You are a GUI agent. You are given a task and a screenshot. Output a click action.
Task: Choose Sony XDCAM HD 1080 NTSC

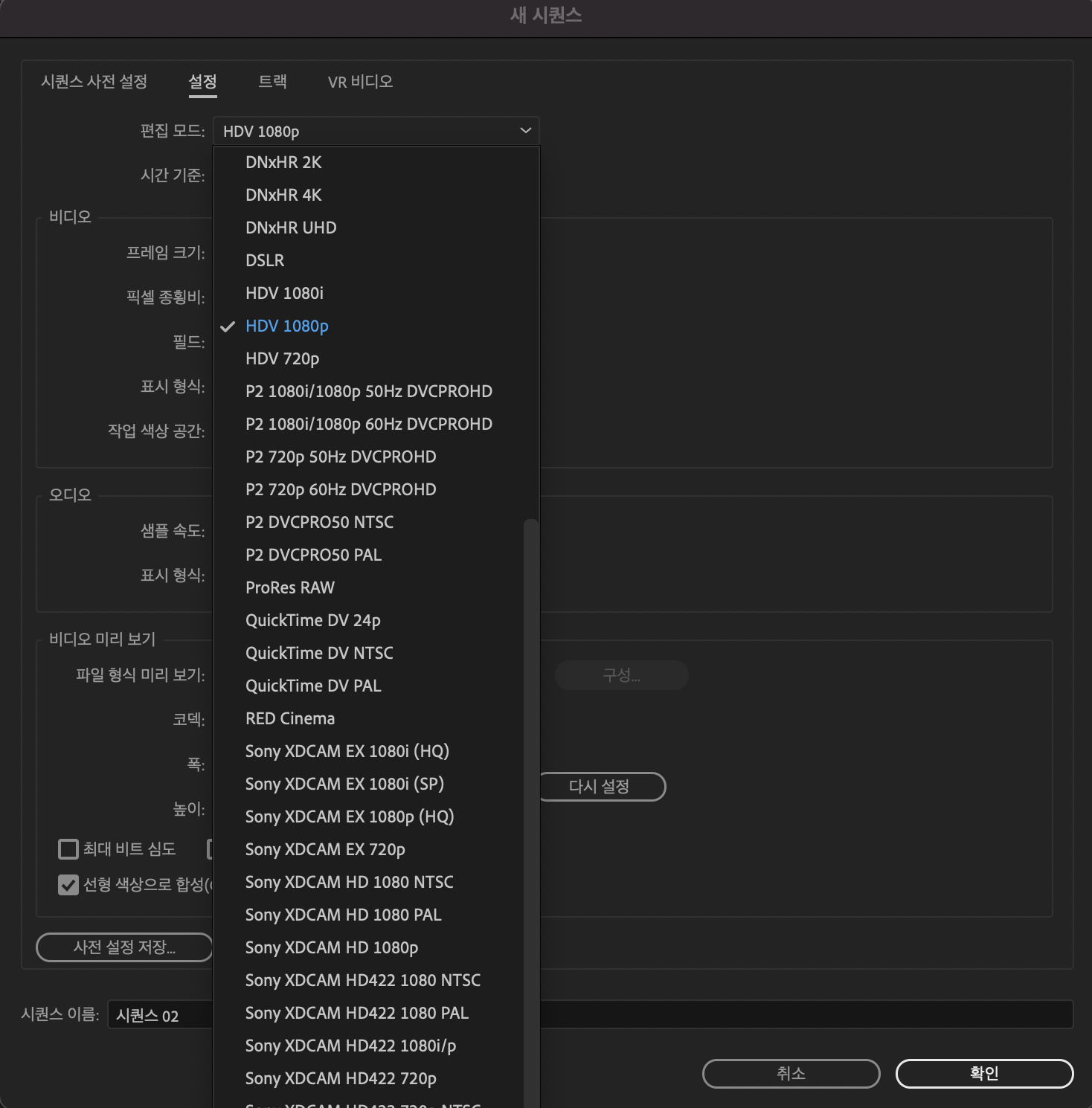tap(369, 882)
